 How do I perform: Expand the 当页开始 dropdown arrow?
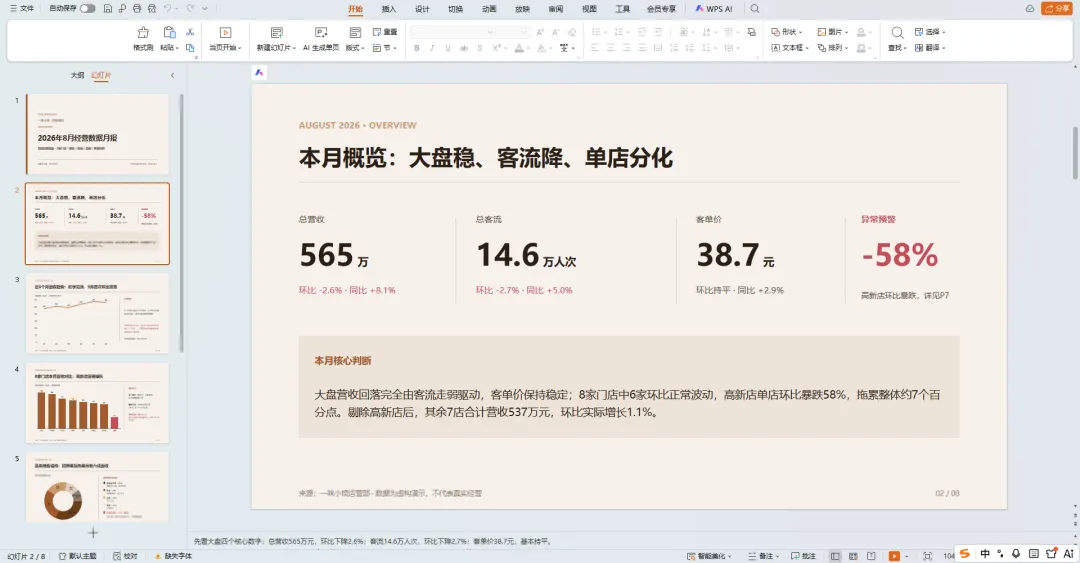pos(240,48)
